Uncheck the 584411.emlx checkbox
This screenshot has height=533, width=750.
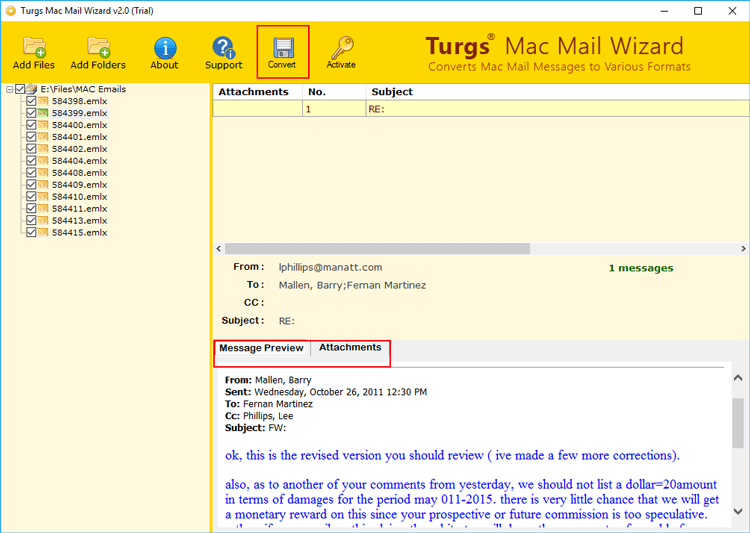coord(31,209)
